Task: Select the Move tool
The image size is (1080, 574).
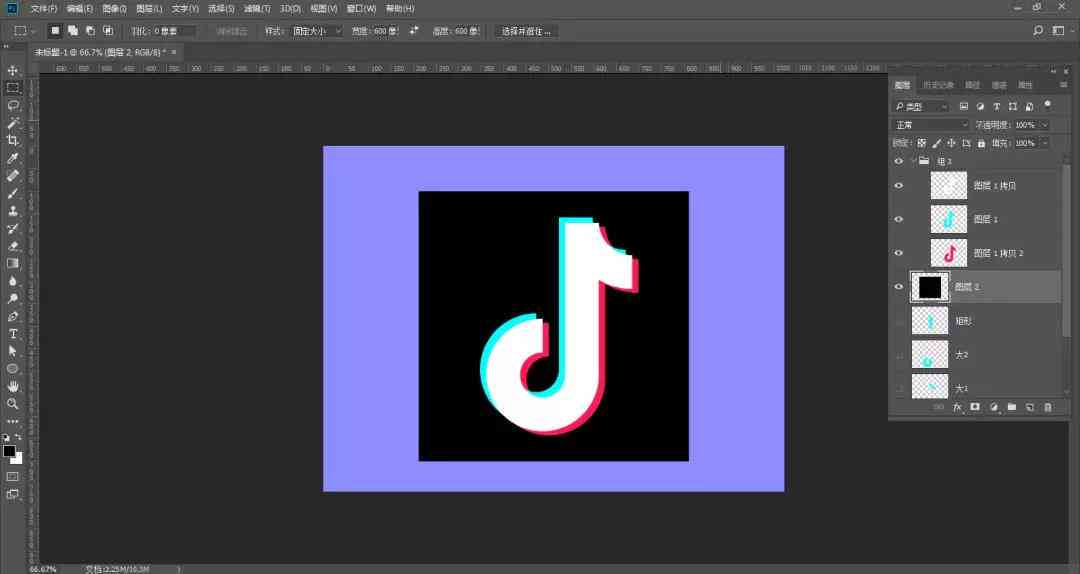Action: pos(12,70)
